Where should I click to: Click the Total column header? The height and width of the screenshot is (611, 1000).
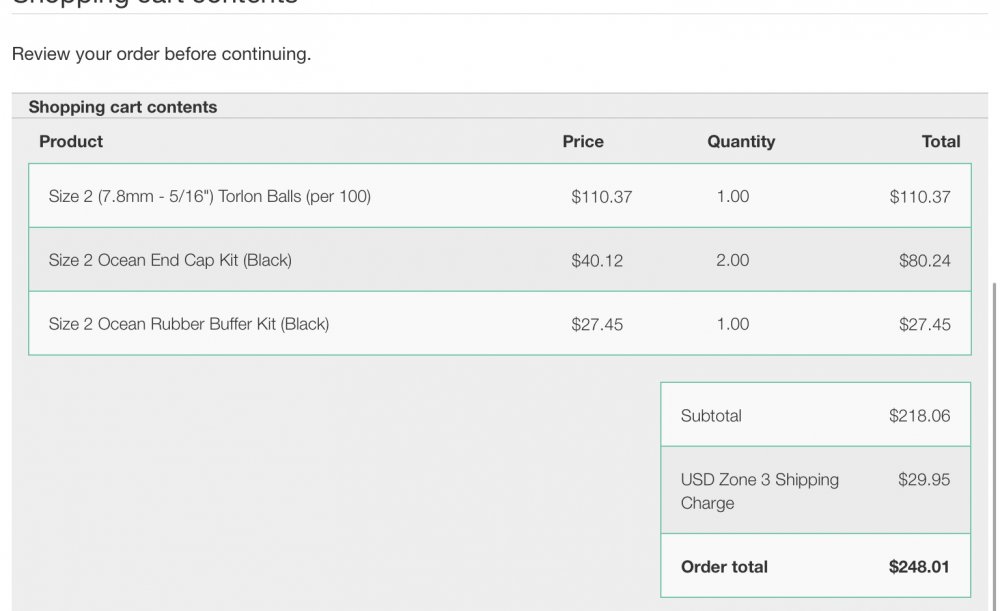[x=941, y=142]
